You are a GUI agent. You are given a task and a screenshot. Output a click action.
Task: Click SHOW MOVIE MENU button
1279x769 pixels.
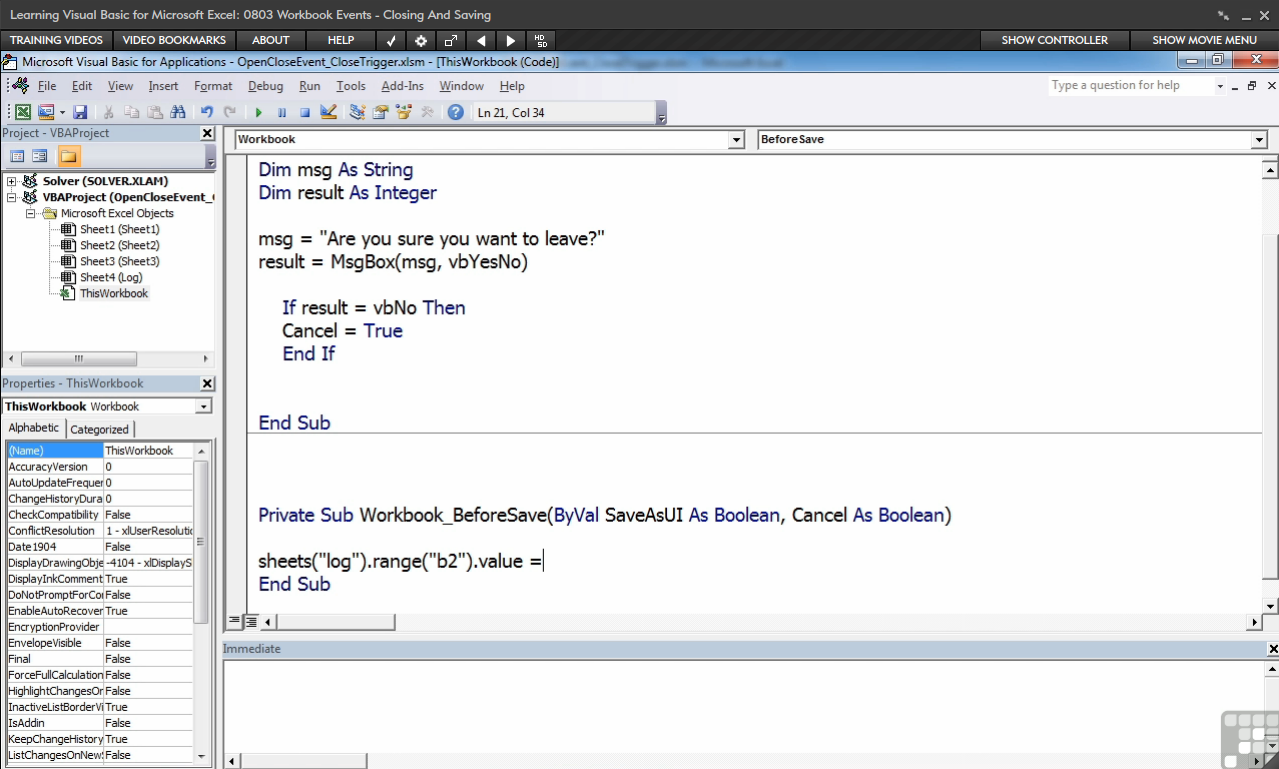[x=1204, y=40]
